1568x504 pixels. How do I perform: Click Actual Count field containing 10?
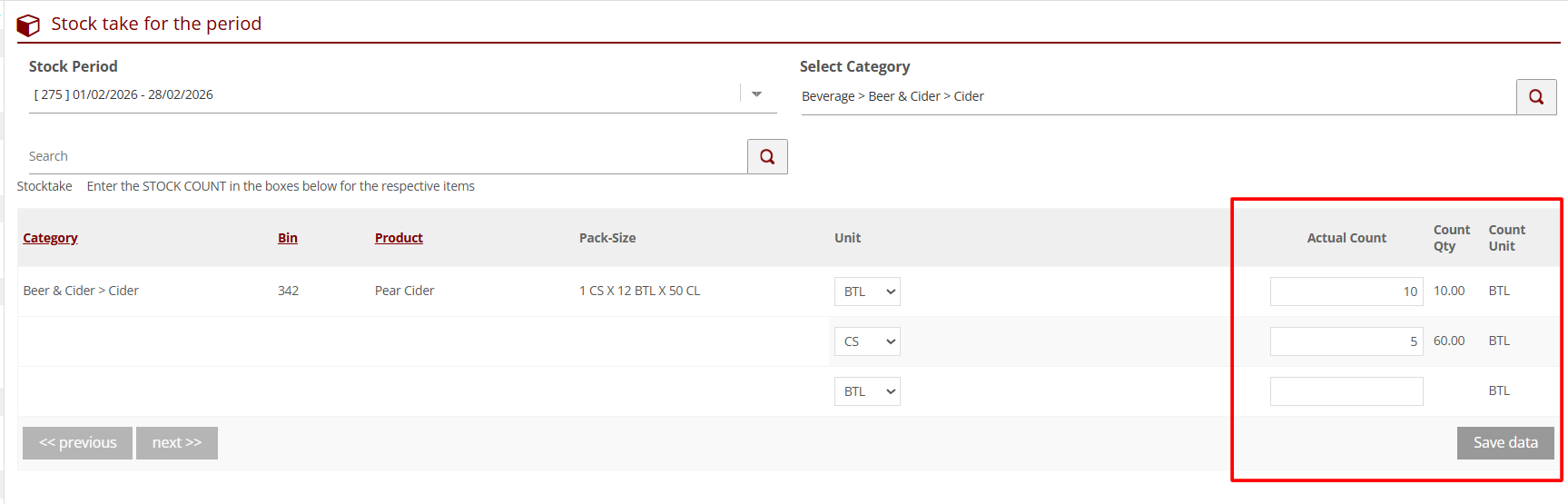pos(1346,292)
